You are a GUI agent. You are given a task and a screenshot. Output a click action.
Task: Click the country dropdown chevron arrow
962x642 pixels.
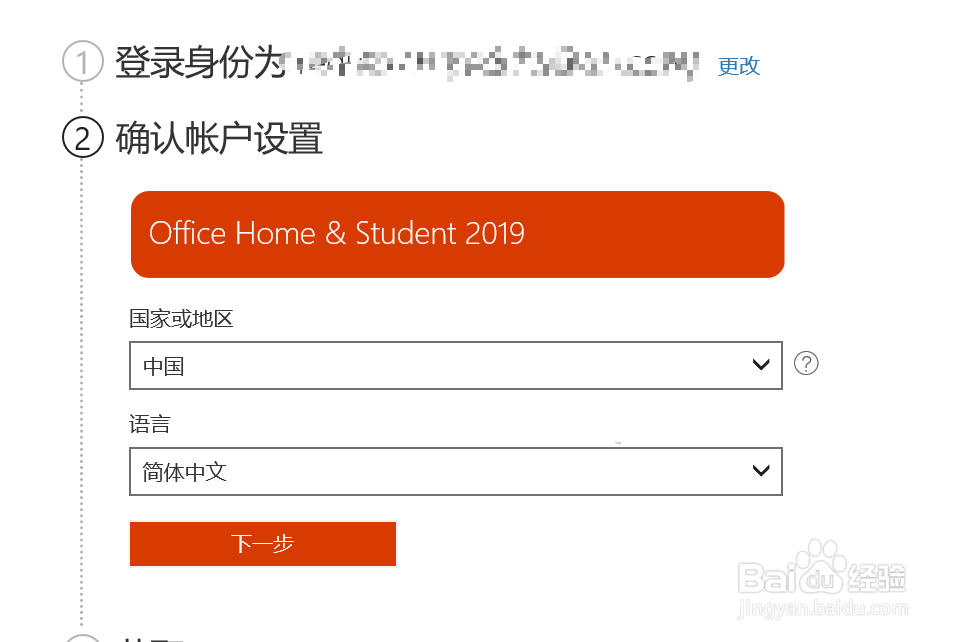click(x=761, y=366)
